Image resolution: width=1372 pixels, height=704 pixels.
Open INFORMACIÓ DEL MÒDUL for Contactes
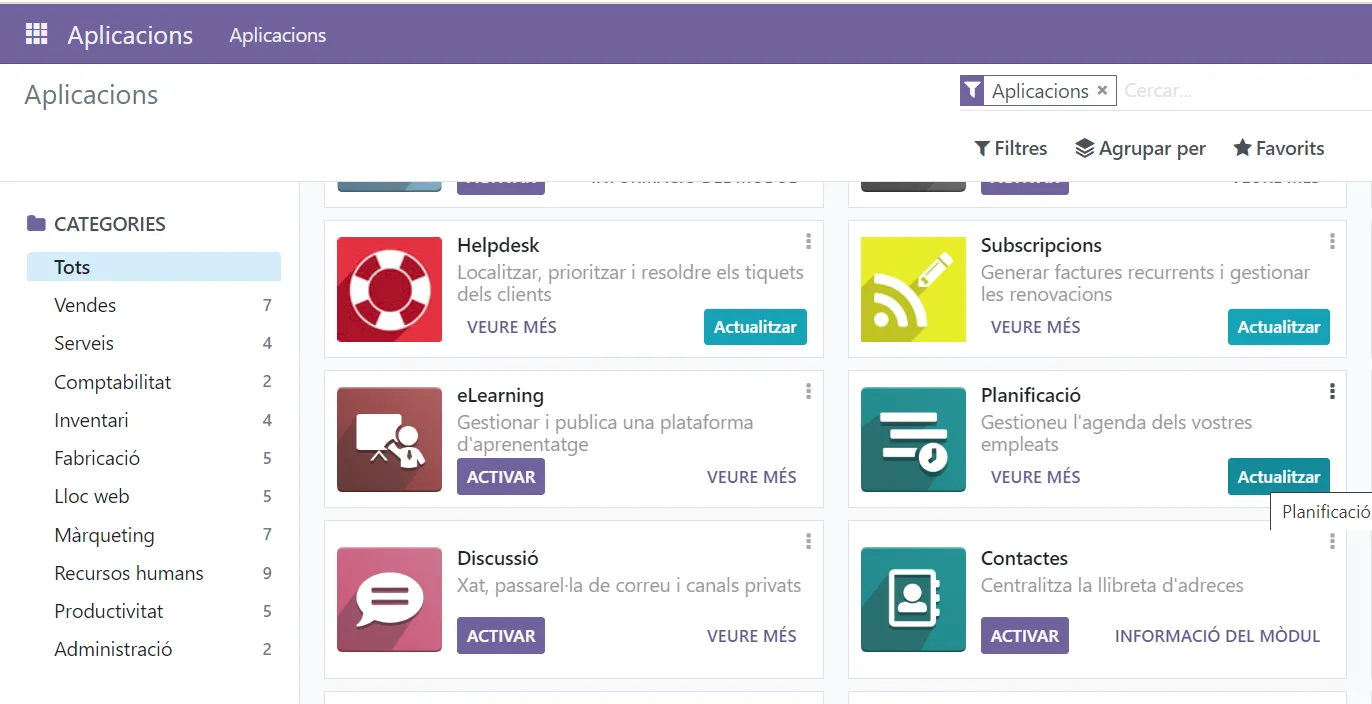1217,636
